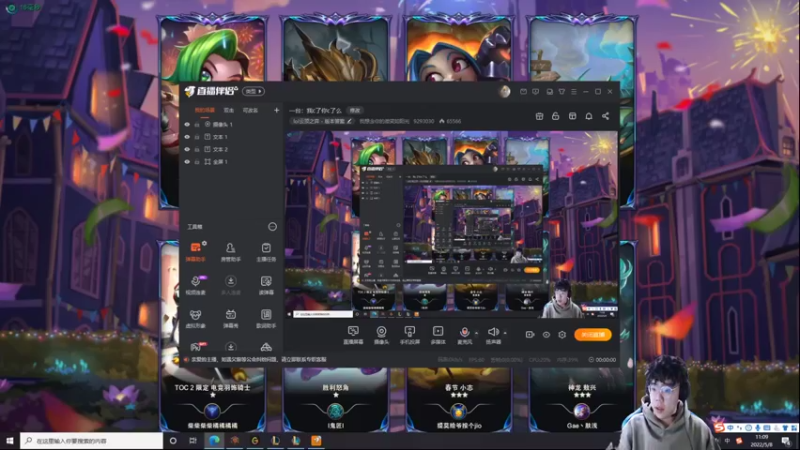Mute the 扬声器 speaker
The height and width of the screenshot is (450, 800).
[x=493, y=335]
